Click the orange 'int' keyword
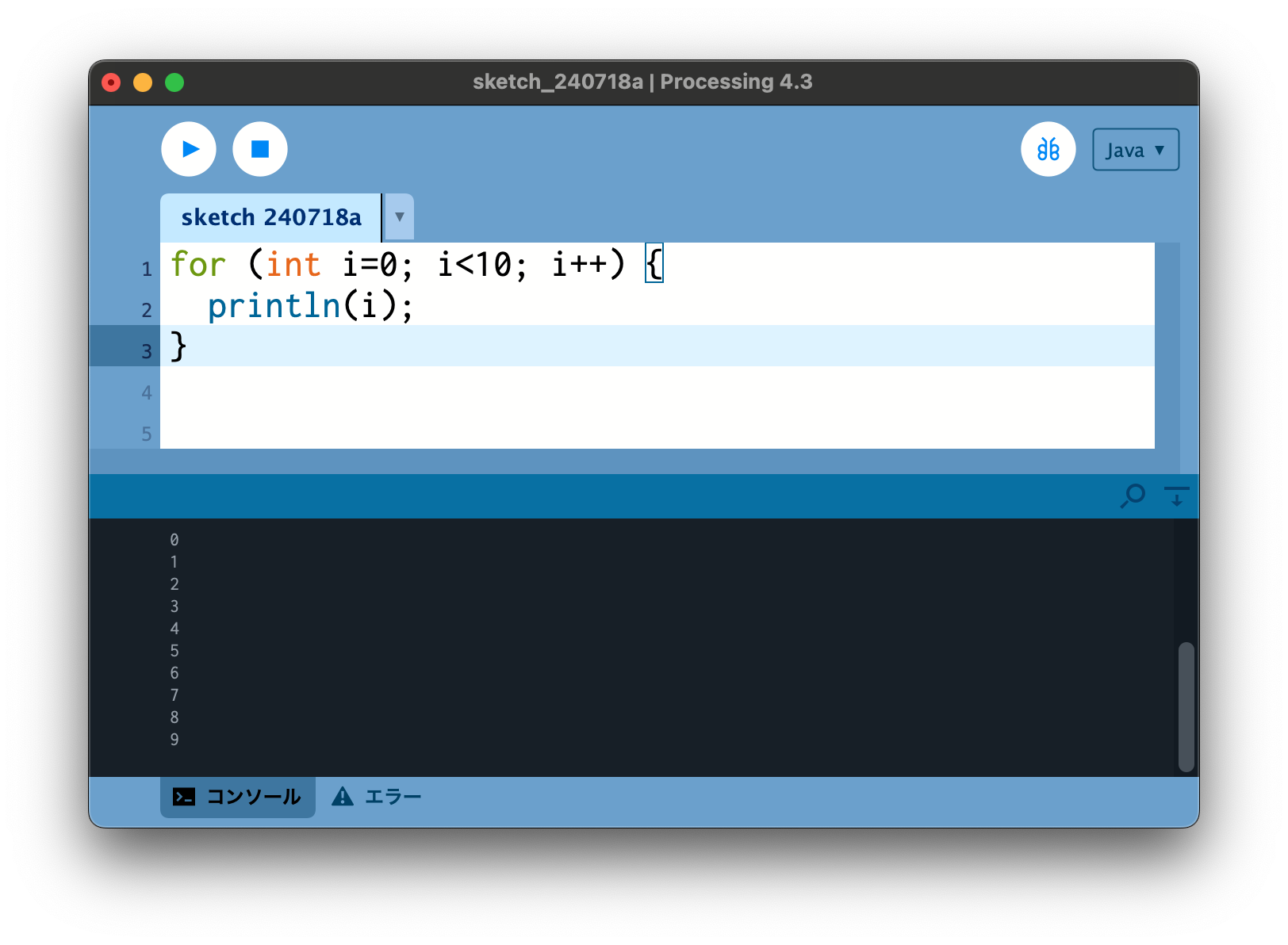This screenshot has height=945, width=1288. [293, 265]
